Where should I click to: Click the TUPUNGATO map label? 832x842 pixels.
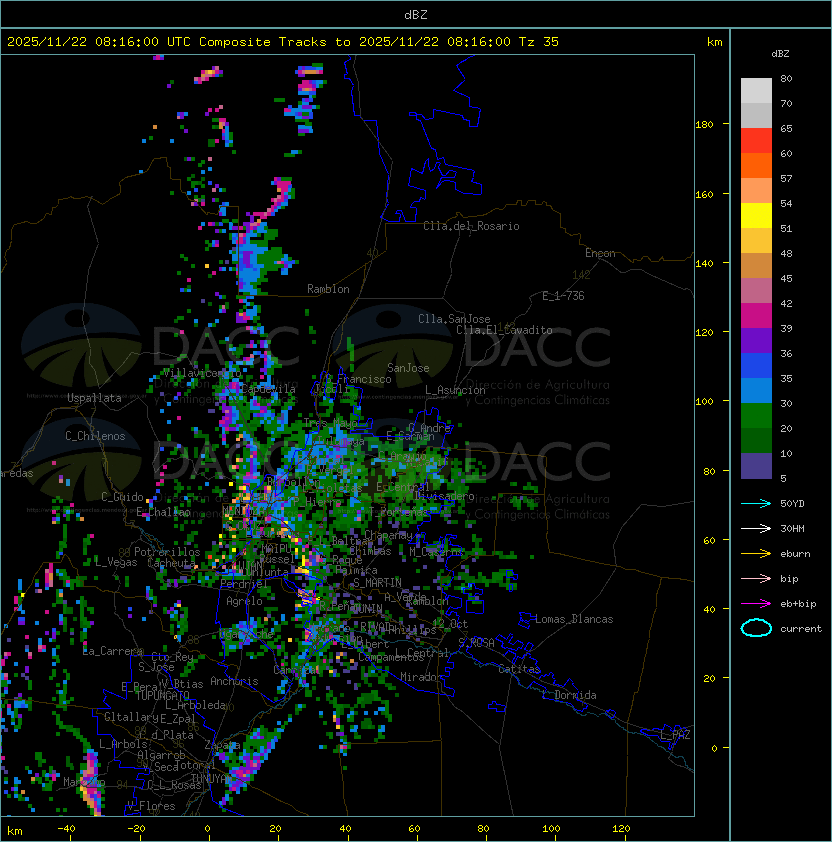163,695
